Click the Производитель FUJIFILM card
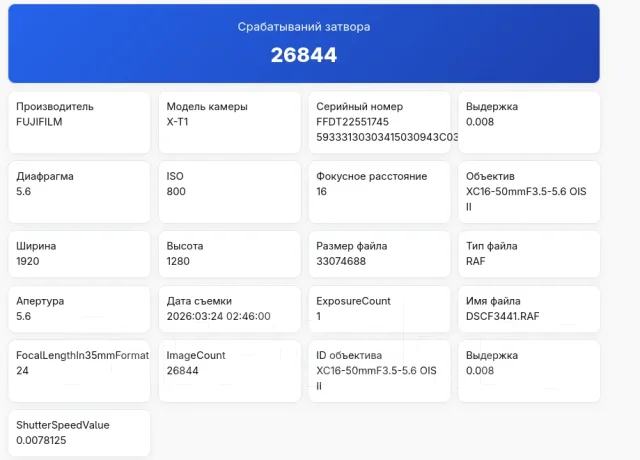The height and width of the screenshot is (460, 640). click(x=79, y=122)
